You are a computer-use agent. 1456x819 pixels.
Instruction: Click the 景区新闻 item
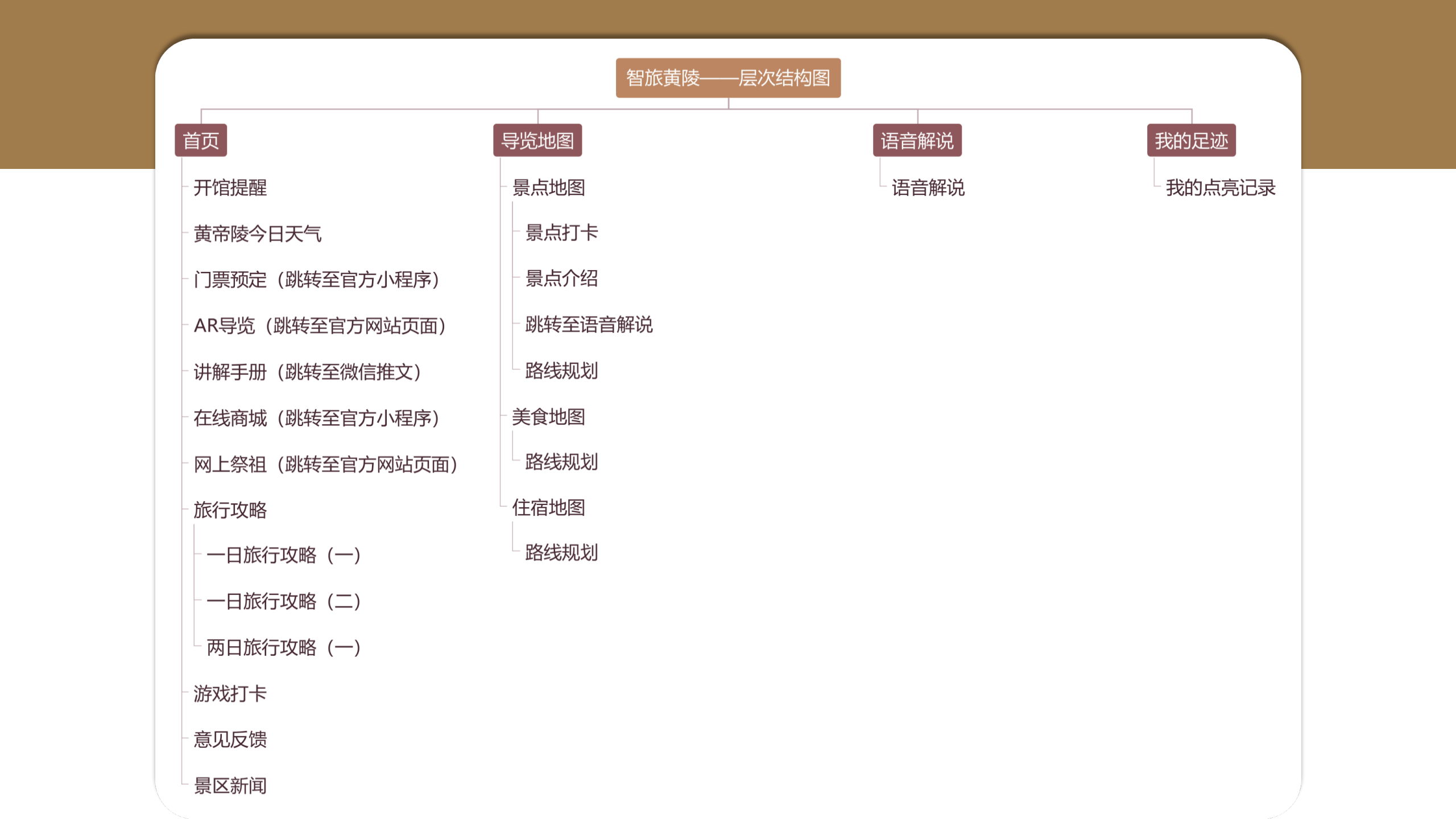pyautogui.click(x=230, y=786)
